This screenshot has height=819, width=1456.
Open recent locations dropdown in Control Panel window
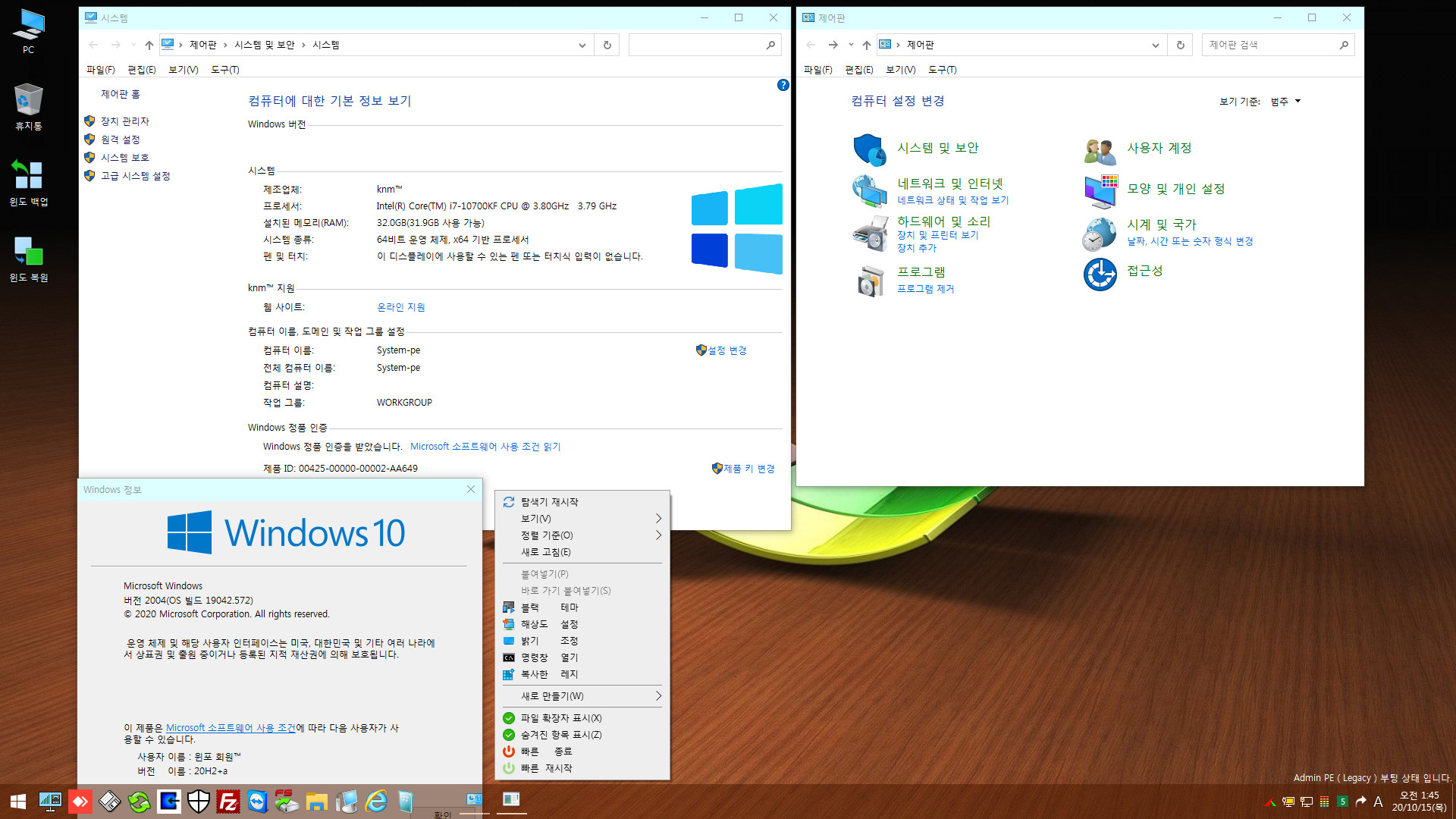(x=851, y=45)
